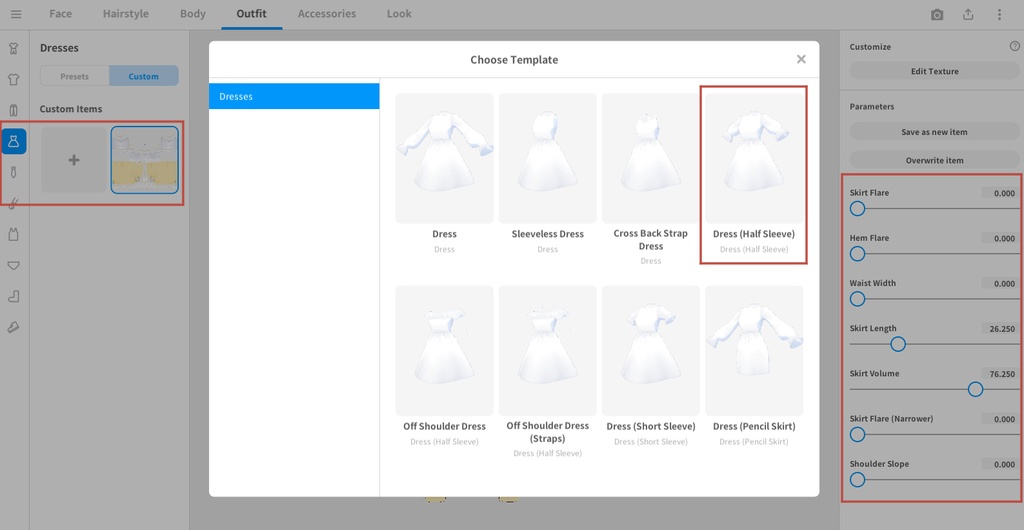
Task: Select the sleeveless top sidebar icon
Action: 14,234
